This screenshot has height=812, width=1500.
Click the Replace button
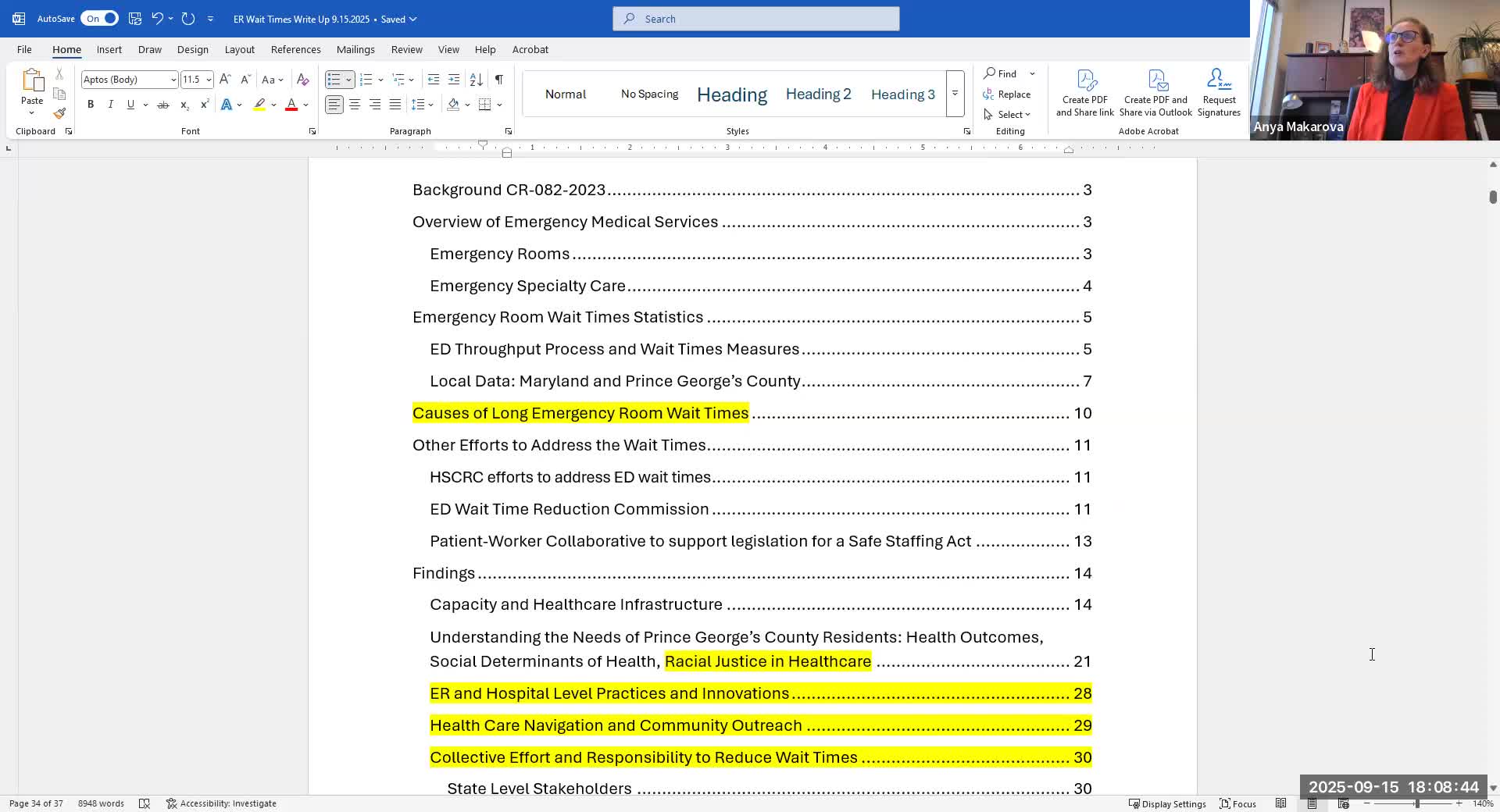(1007, 94)
